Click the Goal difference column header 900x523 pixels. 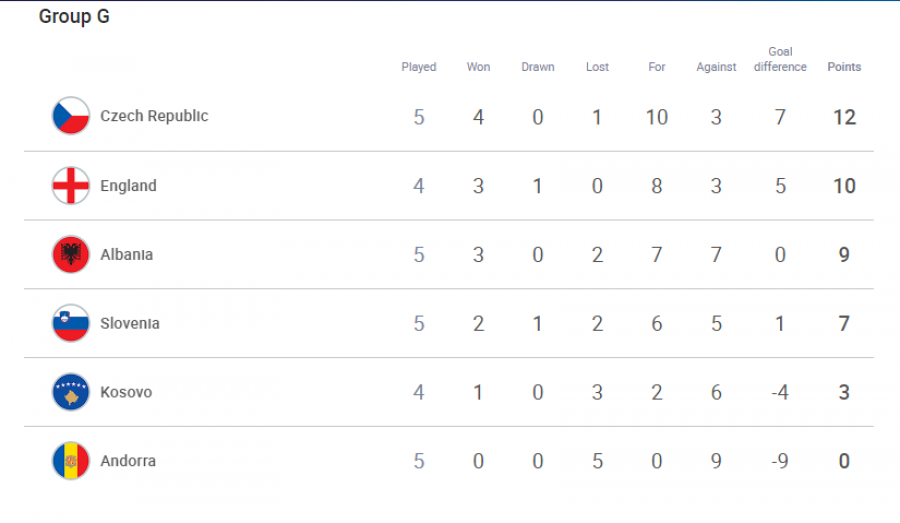[780, 59]
